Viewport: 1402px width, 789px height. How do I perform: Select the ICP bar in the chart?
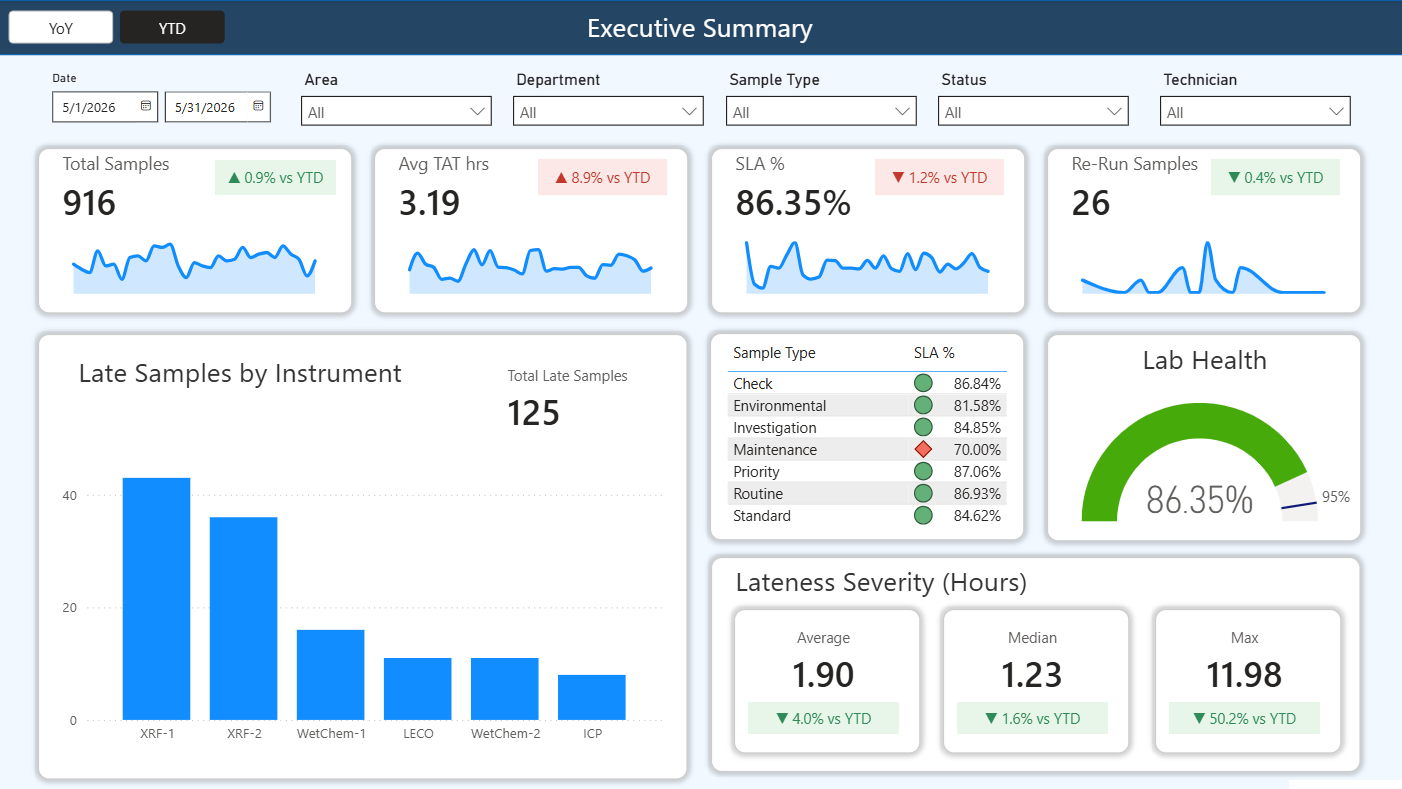click(592, 697)
